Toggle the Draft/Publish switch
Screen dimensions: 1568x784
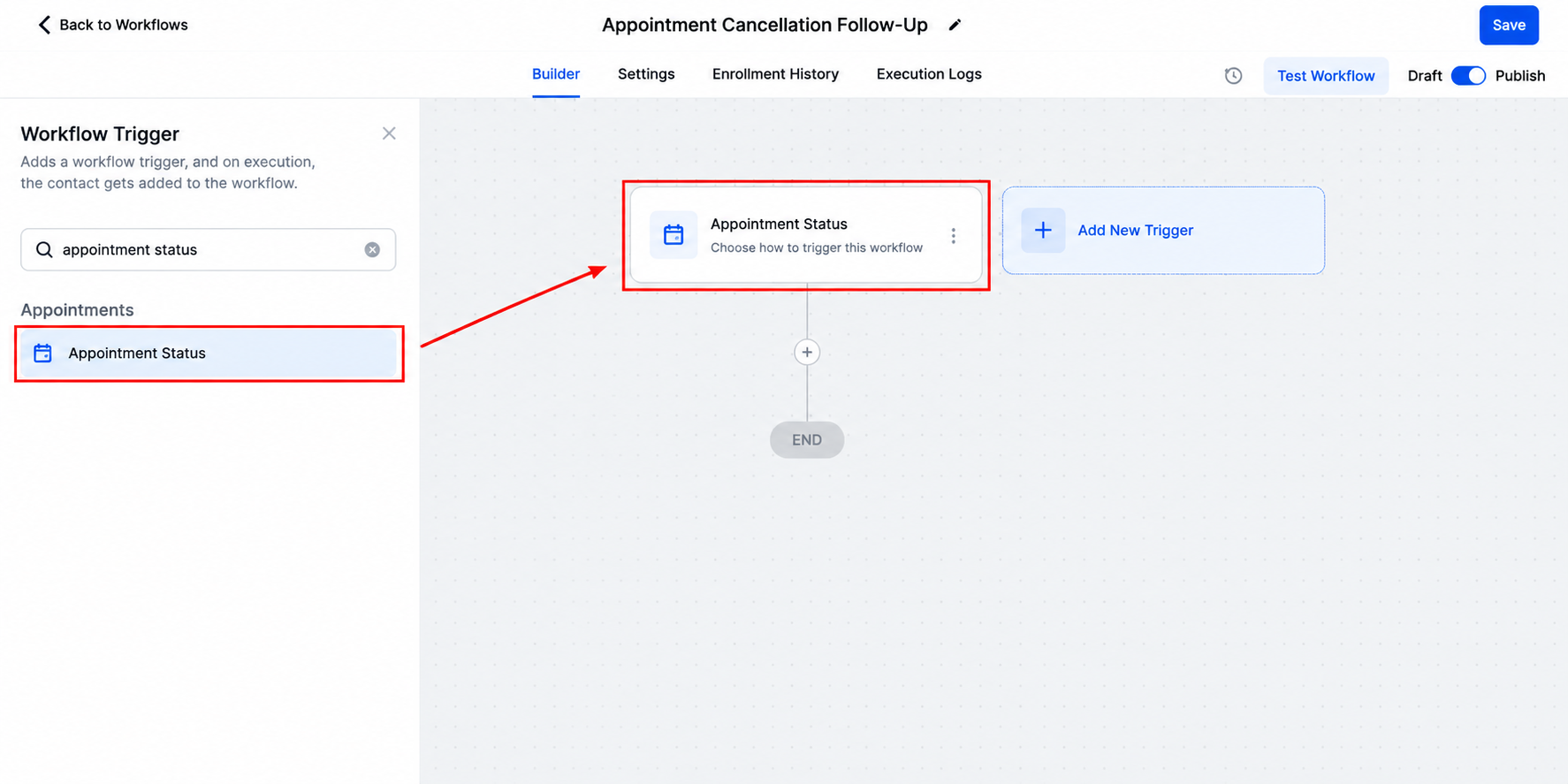pos(1468,76)
